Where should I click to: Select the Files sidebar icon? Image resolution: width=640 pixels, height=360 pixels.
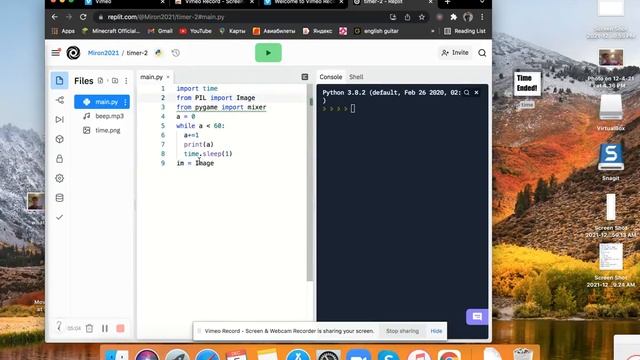tap(60, 80)
